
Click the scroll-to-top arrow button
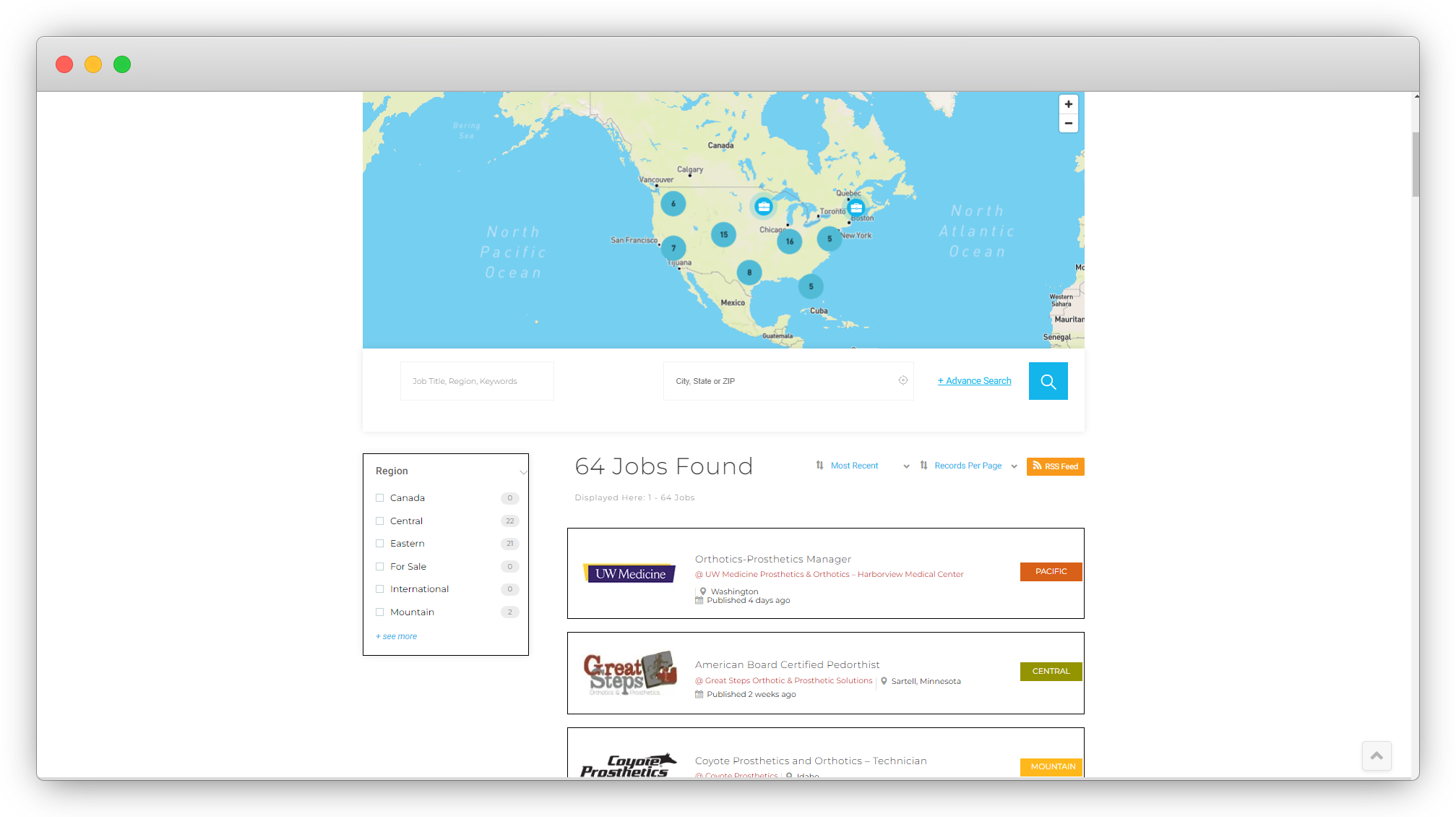[x=1377, y=756]
